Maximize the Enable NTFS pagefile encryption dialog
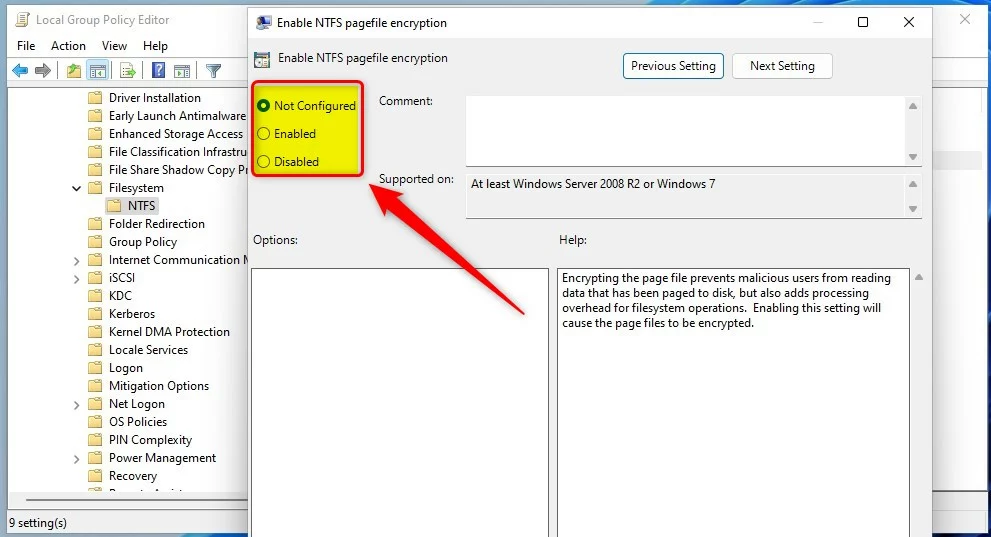The image size is (991, 537). coord(863,22)
